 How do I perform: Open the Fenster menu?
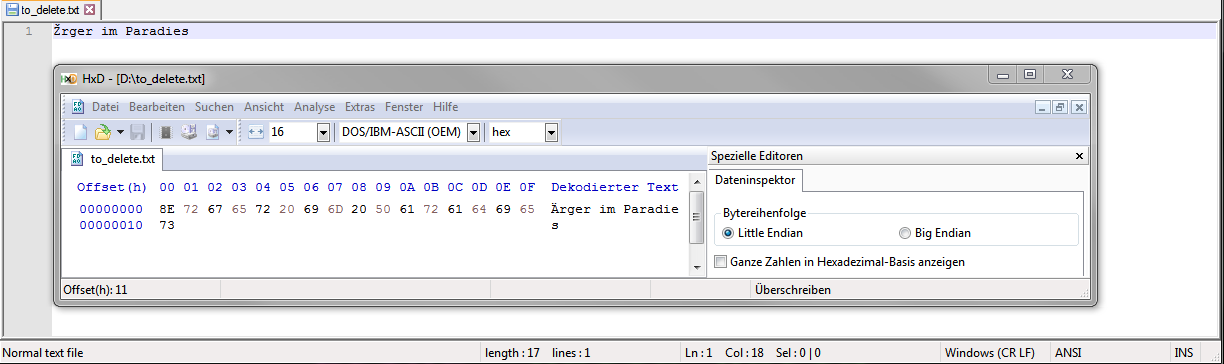[x=404, y=107]
